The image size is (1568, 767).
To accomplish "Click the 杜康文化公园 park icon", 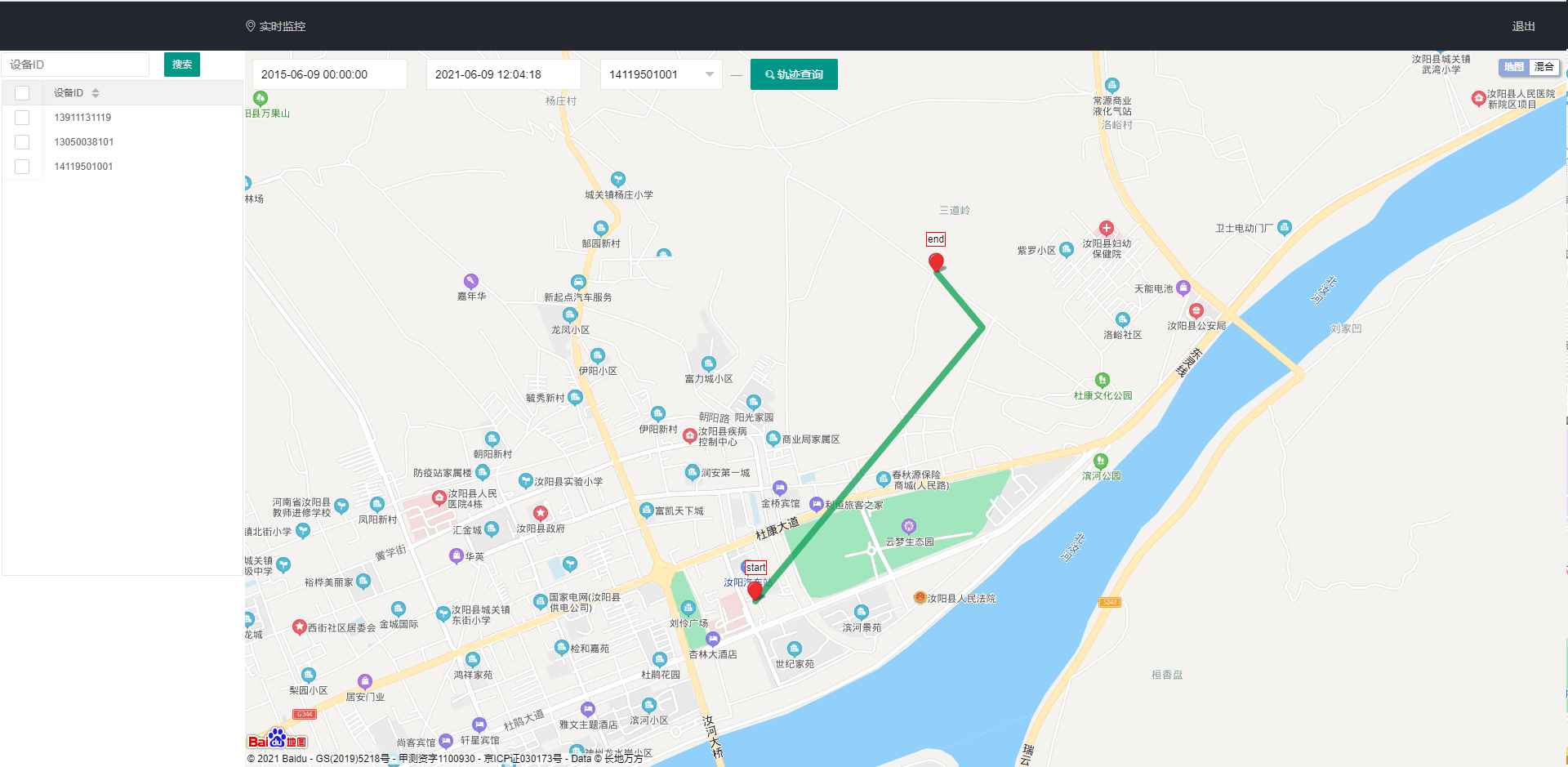I will click(x=1101, y=381).
